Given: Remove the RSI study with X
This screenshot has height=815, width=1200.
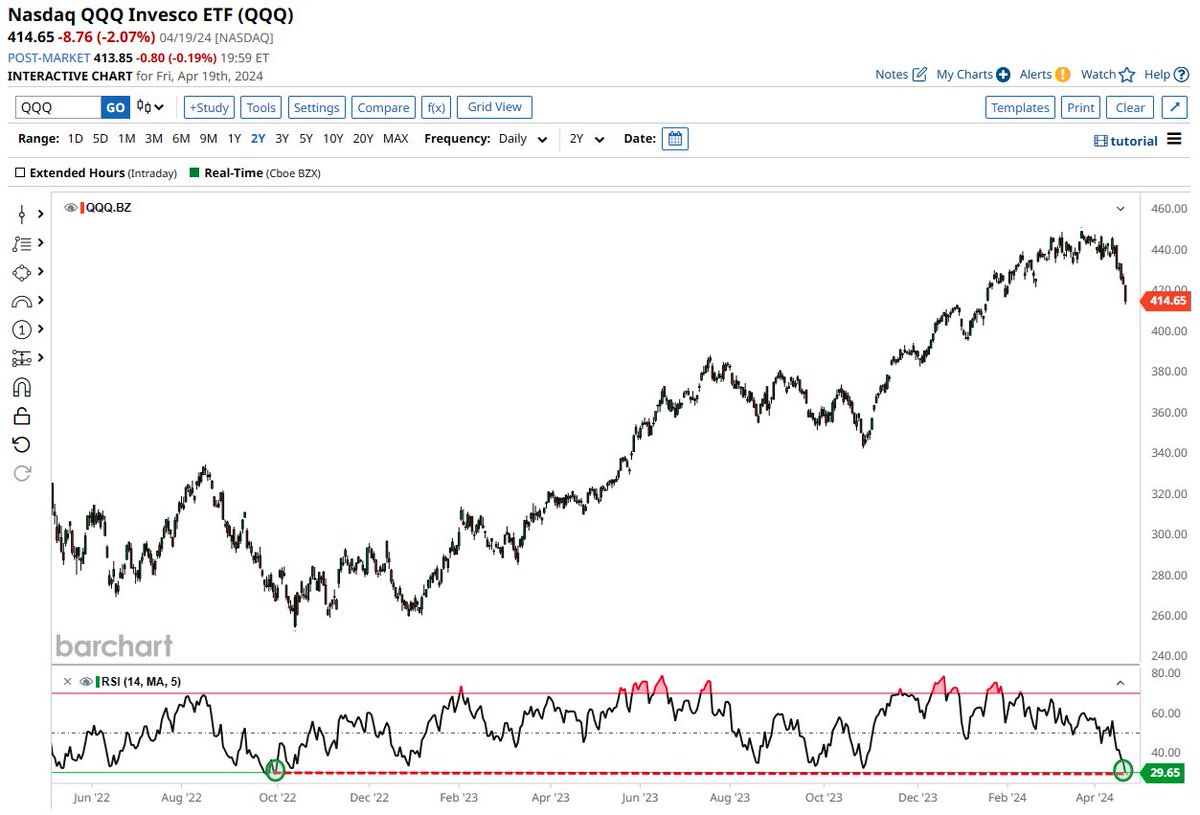Looking at the screenshot, I should 67,681.
